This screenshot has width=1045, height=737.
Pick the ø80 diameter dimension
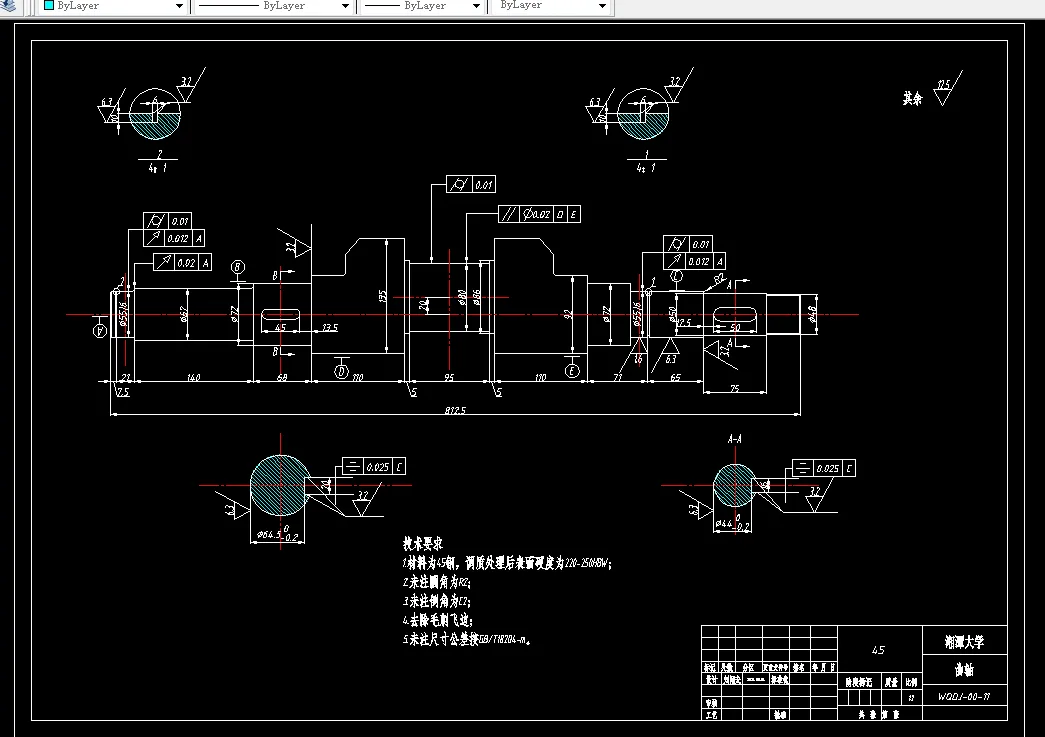(462, 297)
